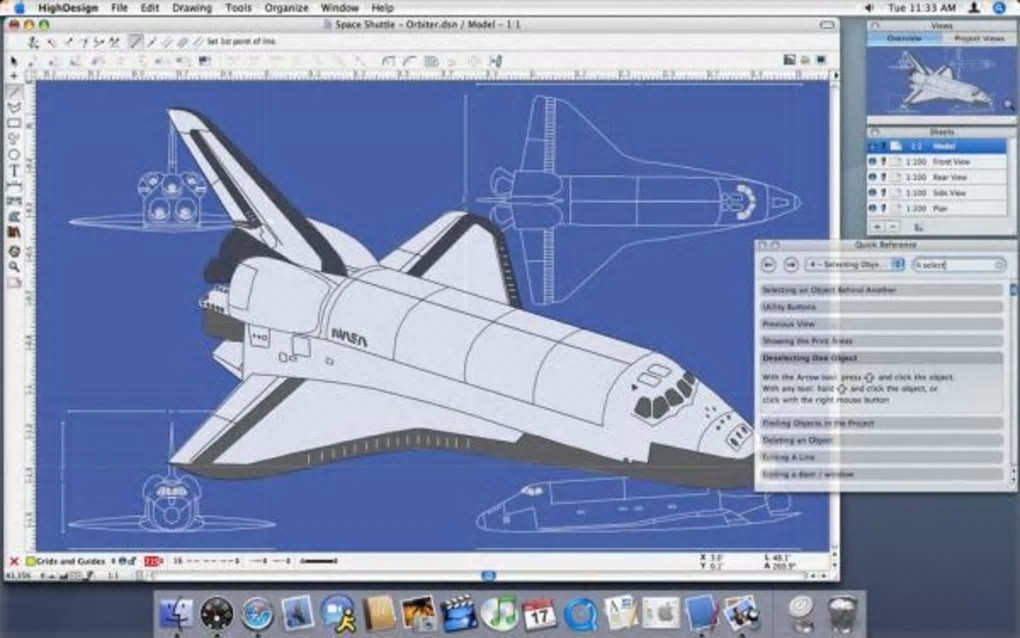Add a new sheet with plus button
The image size is (1020, 638).
[x=877, y=227]
